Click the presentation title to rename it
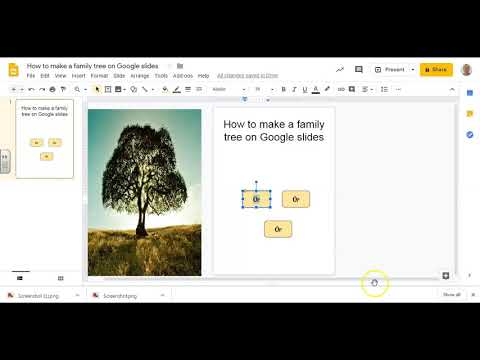Image resolution: width=480 pixels, height=360 pixels. coord(92,66)
